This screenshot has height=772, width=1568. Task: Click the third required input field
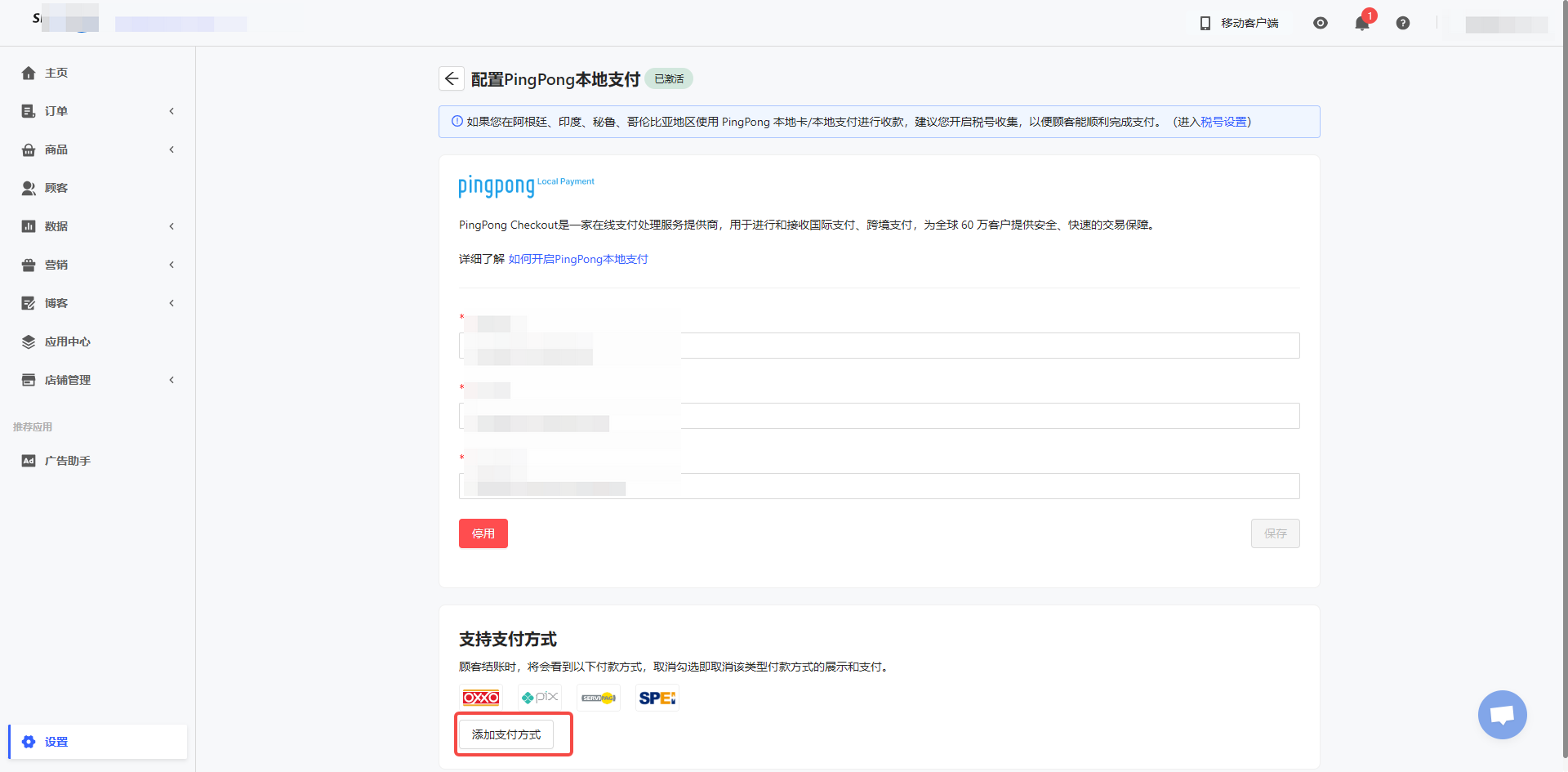pyautogui.click(x=880, y=486)
